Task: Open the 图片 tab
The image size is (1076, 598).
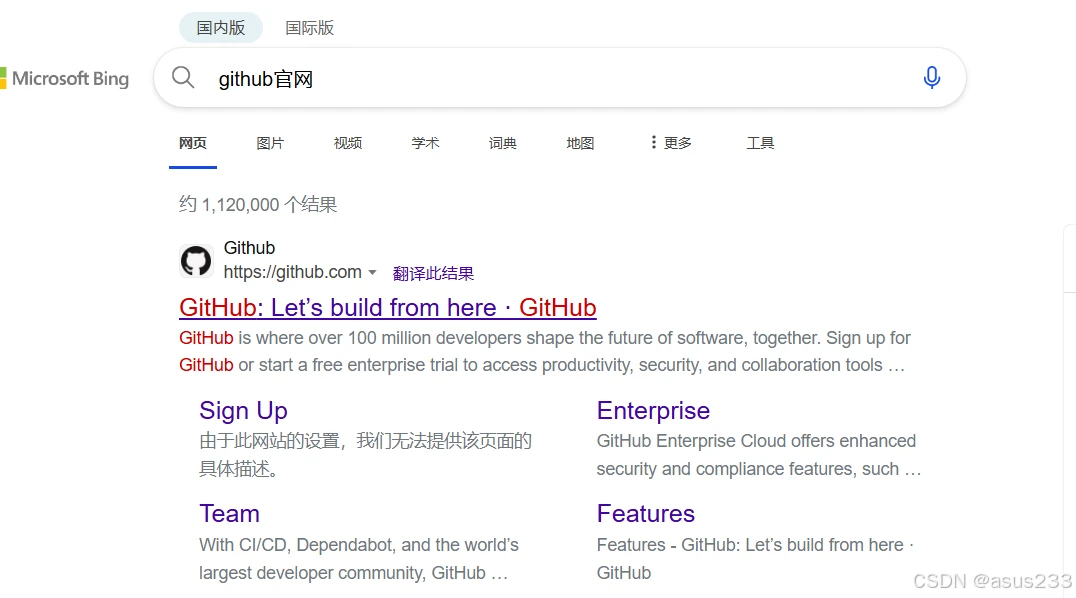Action: coord(270,143)
